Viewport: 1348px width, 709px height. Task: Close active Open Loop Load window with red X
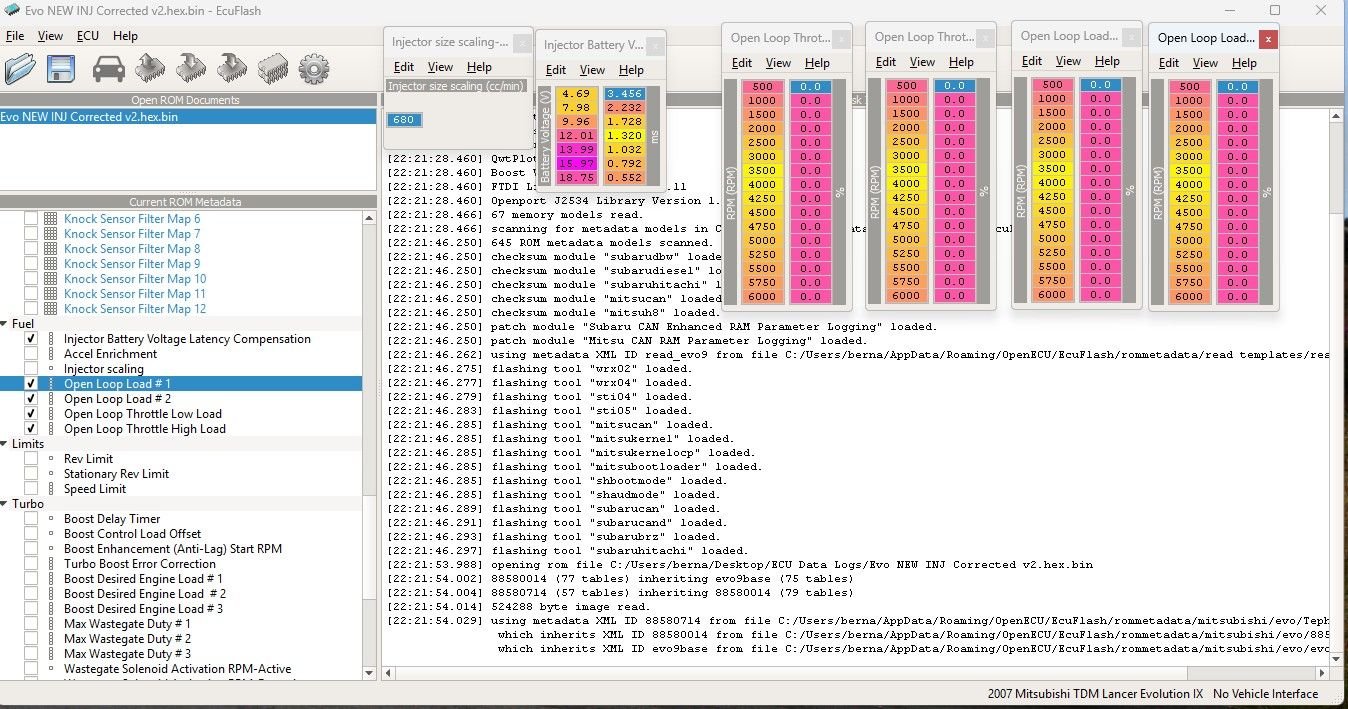coord(1268,39)
